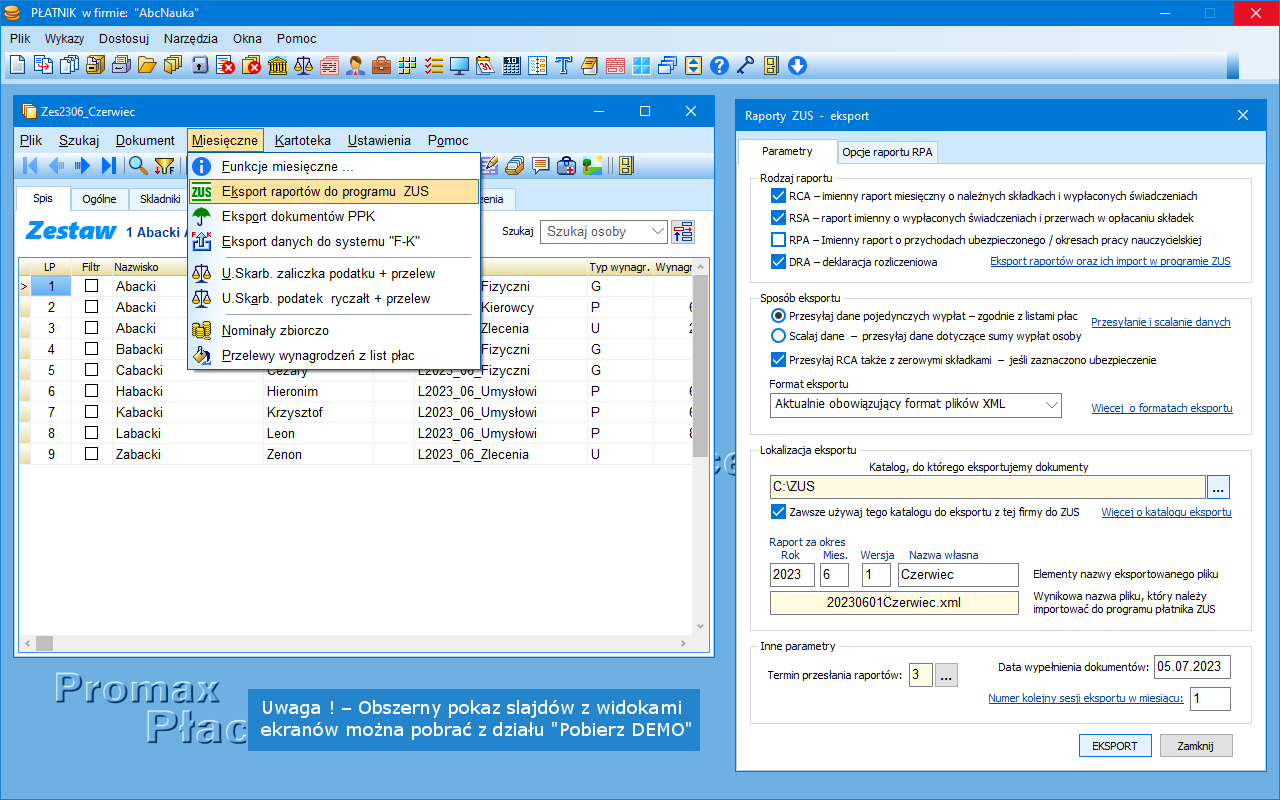Switch to 'Opcje raportu RPA' tab
1280x800 pixels.
click(x=887, y=152)
